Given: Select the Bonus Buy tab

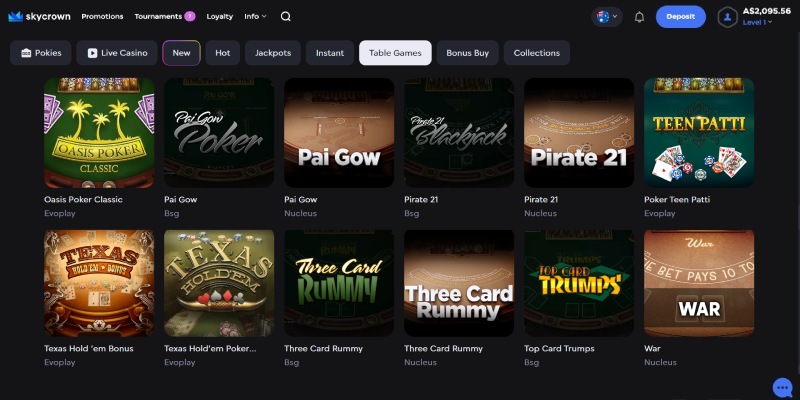Looking at the screenshot, I should 467,53.
